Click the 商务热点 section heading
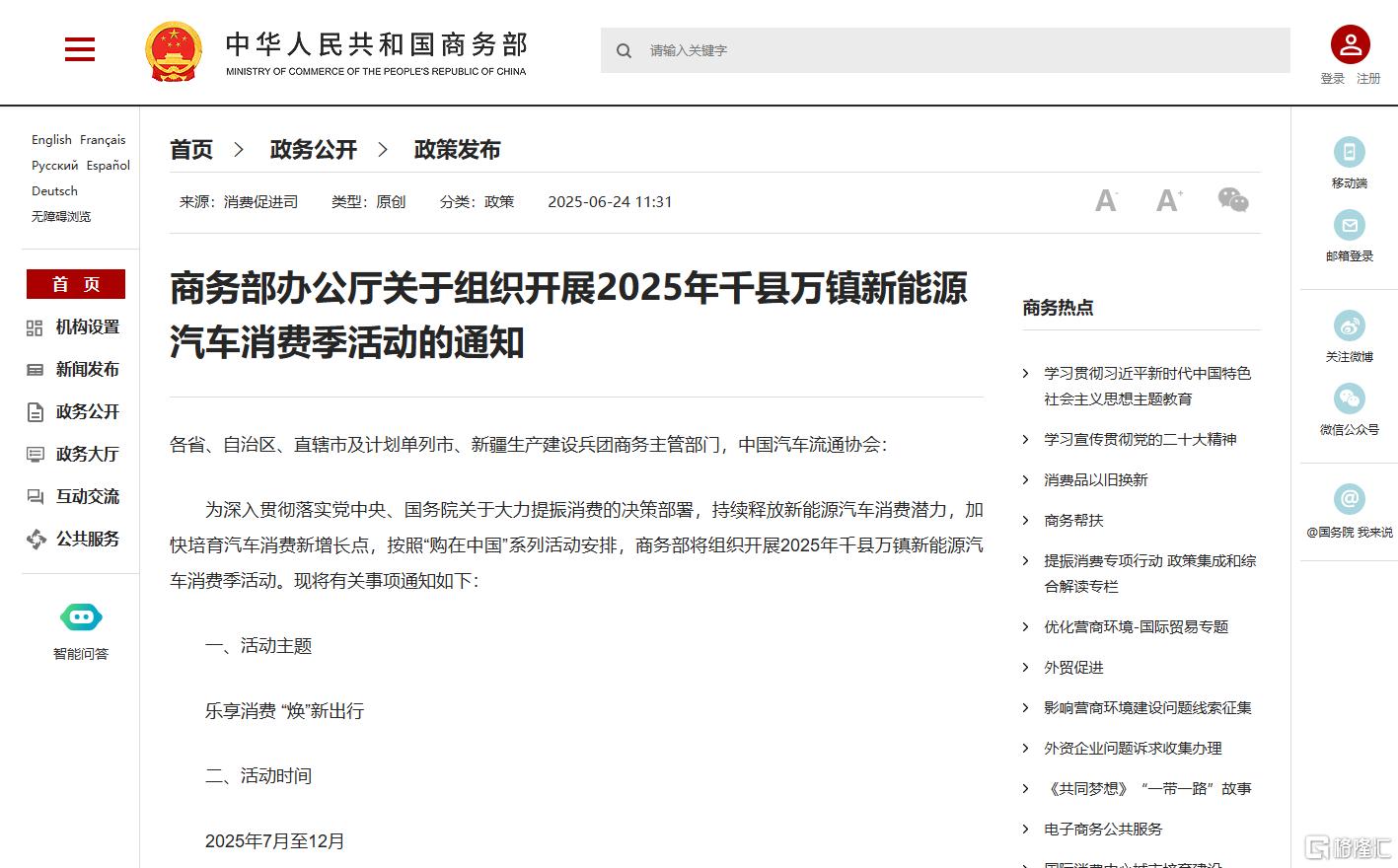This screenshot has width=1398, height=868. click(x=1058, y=308)
